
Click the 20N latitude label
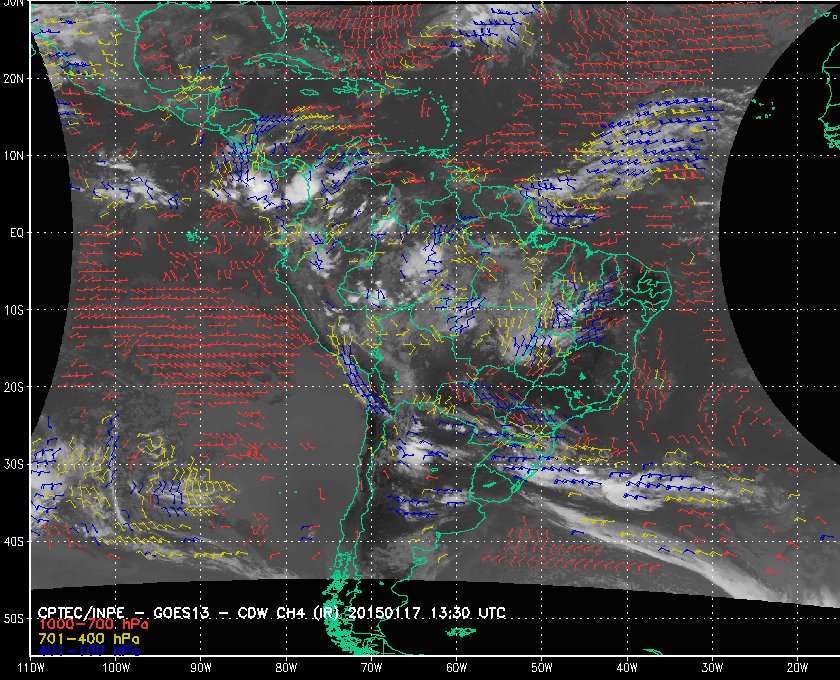[x=13, y=79]
